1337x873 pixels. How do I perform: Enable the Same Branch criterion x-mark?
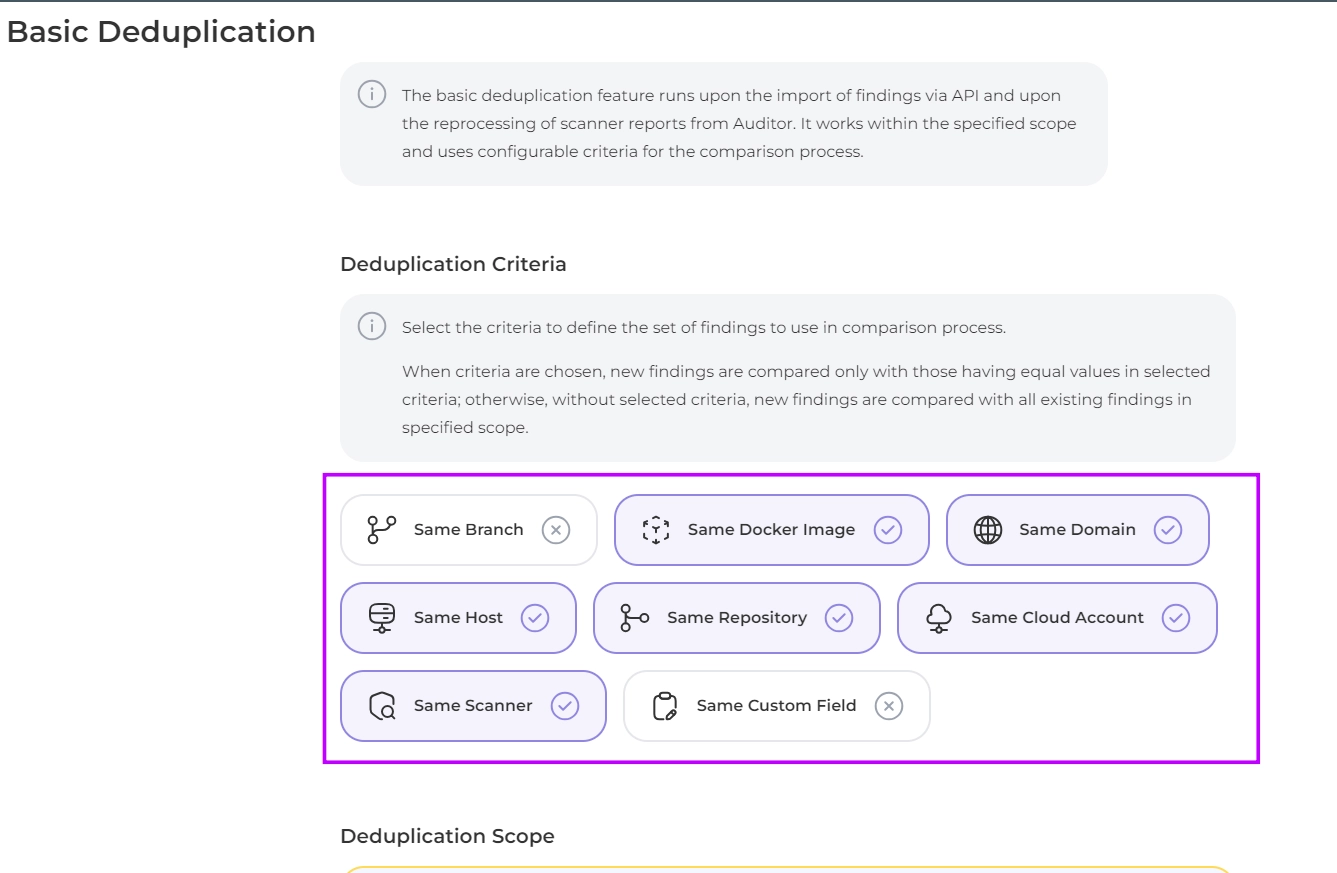pos(556,530)
